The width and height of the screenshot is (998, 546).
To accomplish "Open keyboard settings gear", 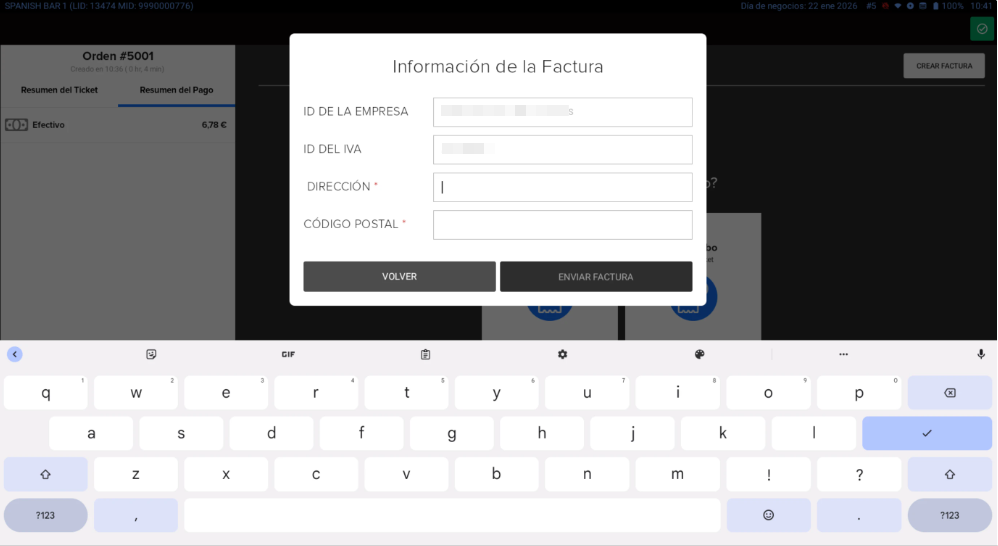I will 563,354.
